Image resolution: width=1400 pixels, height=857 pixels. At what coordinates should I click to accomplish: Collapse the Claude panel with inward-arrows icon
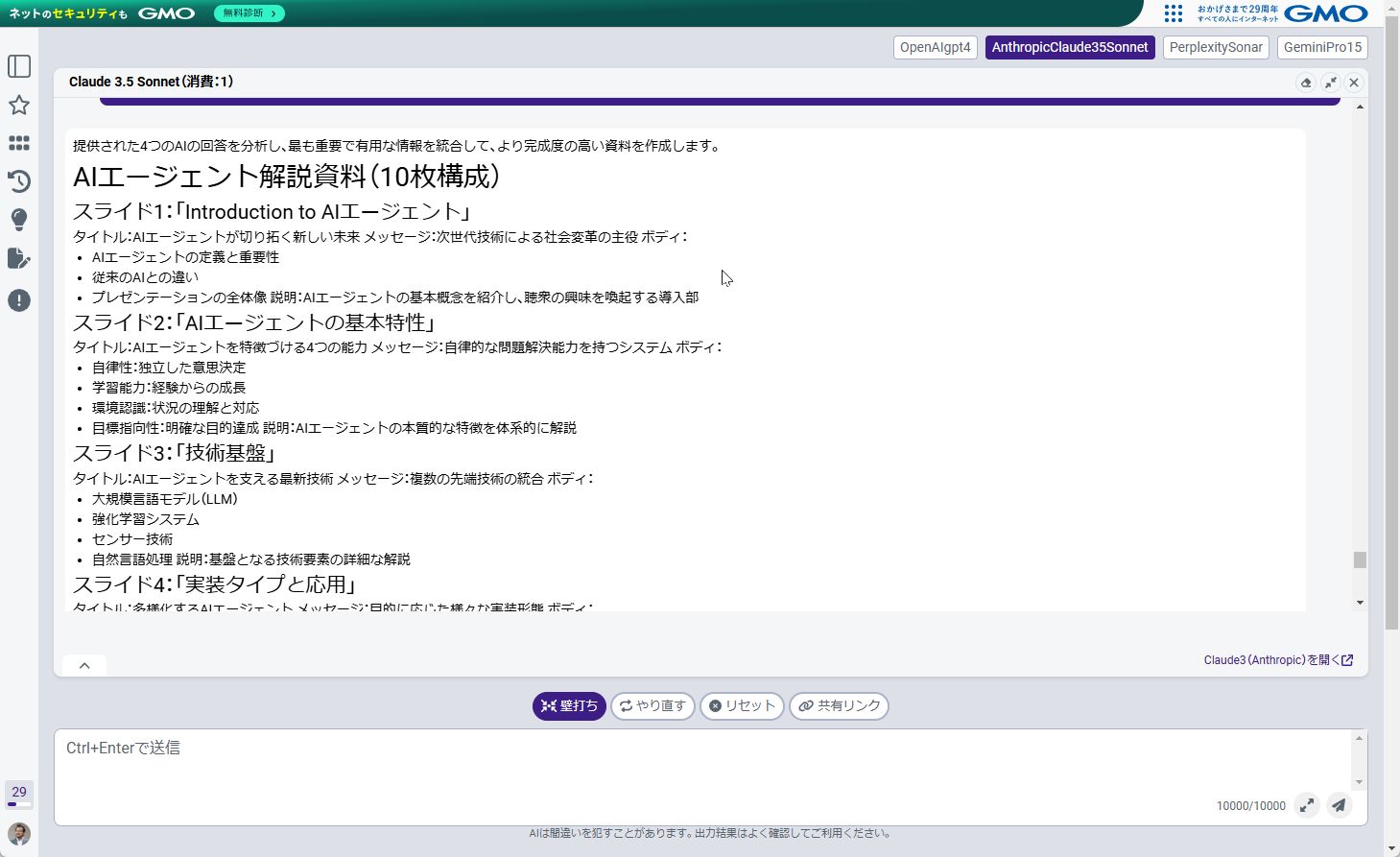1330,83
